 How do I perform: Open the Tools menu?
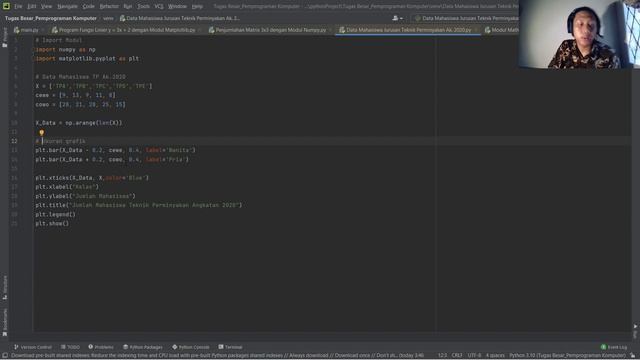pos(143,6)
